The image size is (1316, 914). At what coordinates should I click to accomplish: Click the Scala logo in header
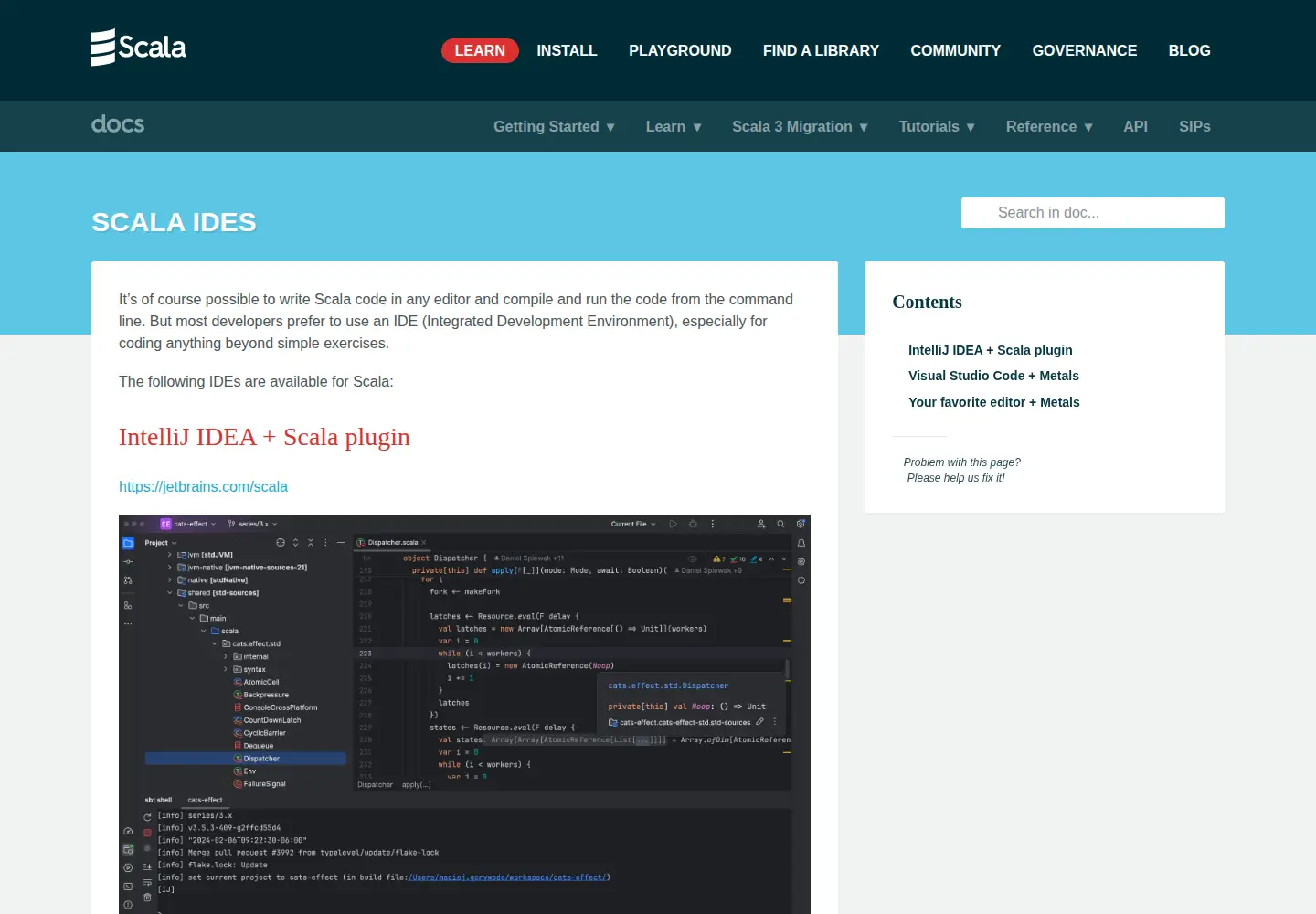(139, 48)
